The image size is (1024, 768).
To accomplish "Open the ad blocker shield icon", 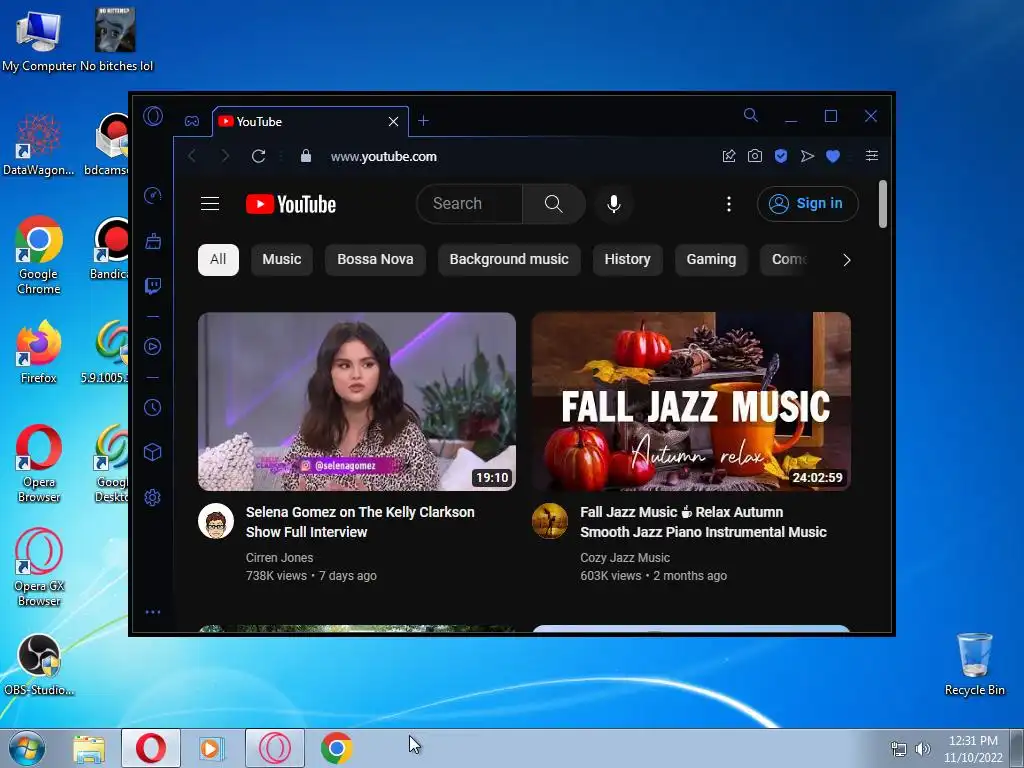I will pyautogui.click(x=780, y=156).
